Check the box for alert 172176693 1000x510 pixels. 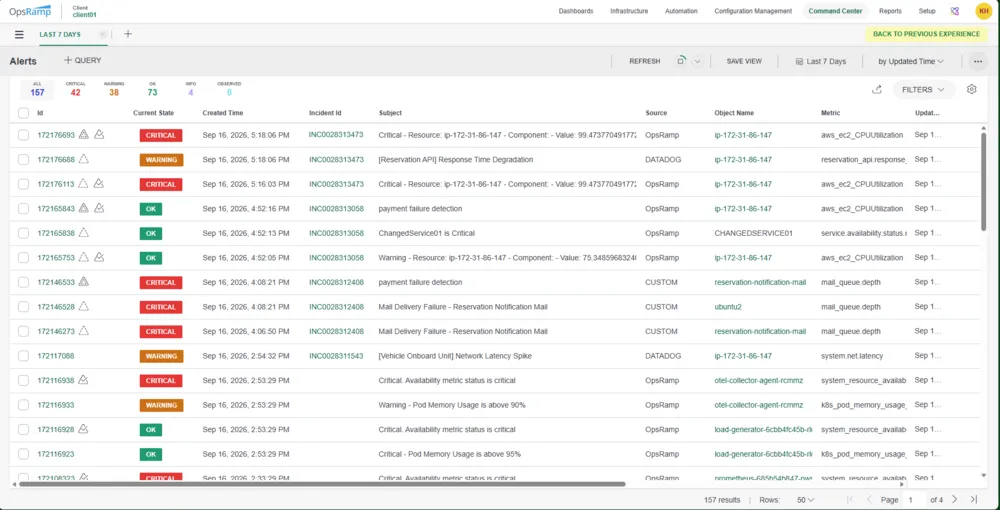coord(23,135)
